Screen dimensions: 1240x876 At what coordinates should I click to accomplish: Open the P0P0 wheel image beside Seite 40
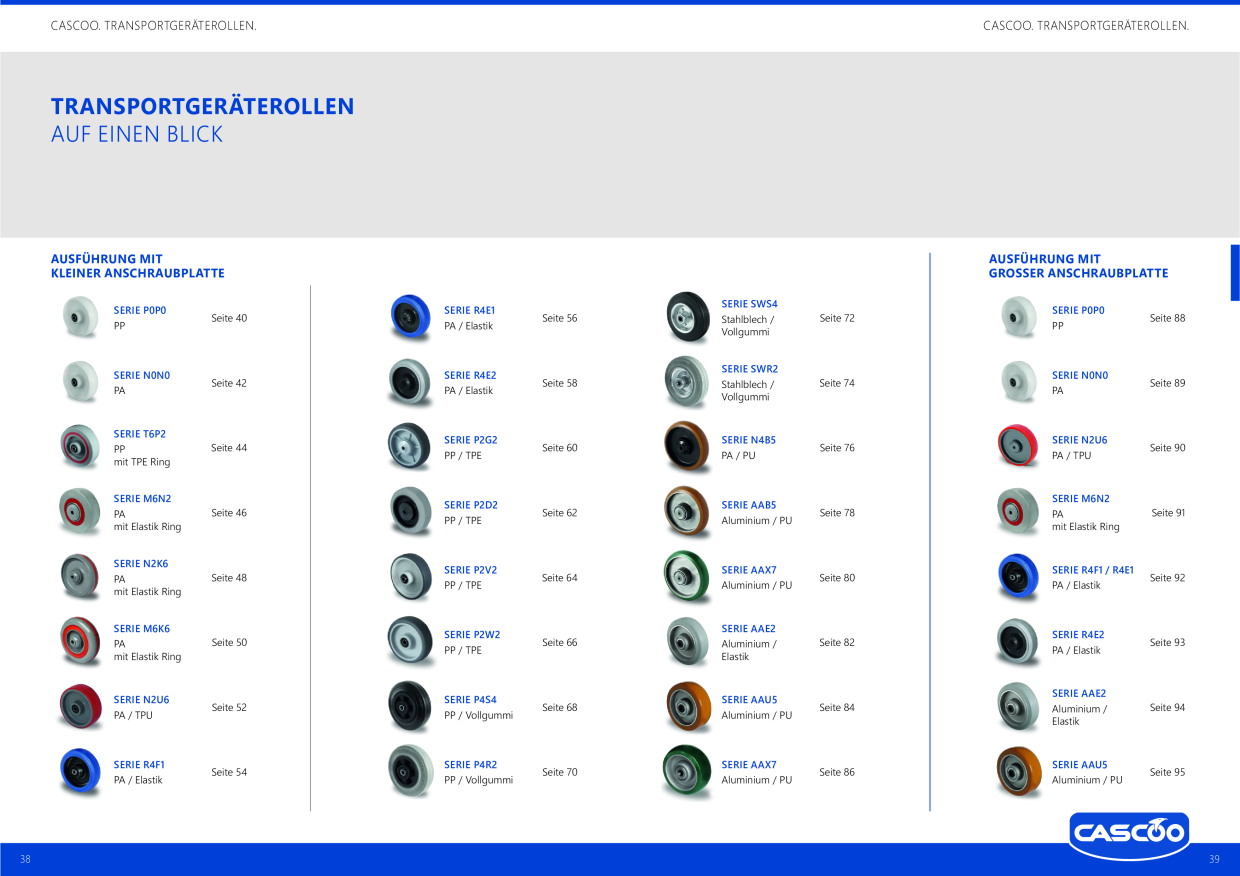(x=80, y=318)
